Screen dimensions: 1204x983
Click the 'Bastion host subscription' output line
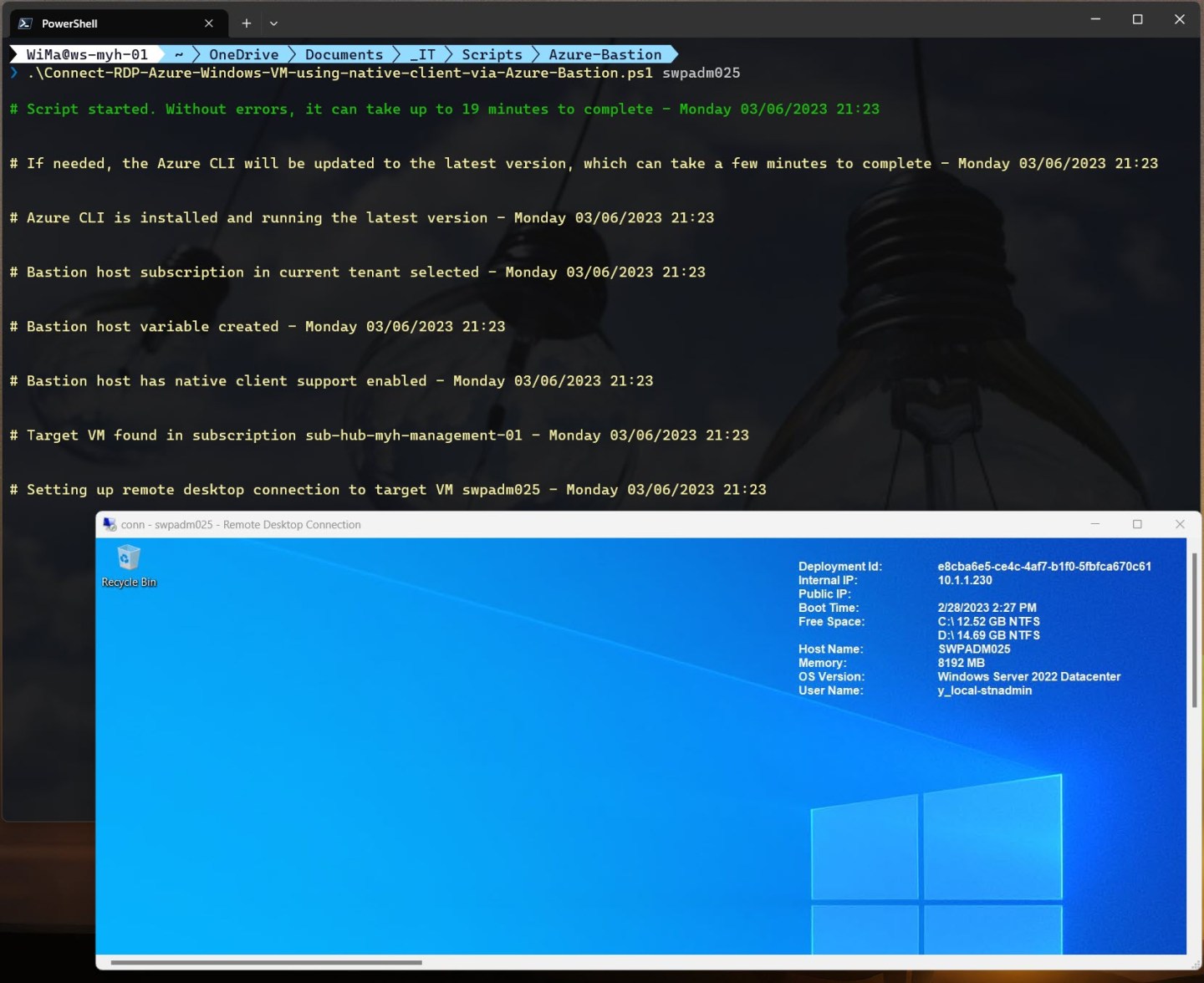357,272
